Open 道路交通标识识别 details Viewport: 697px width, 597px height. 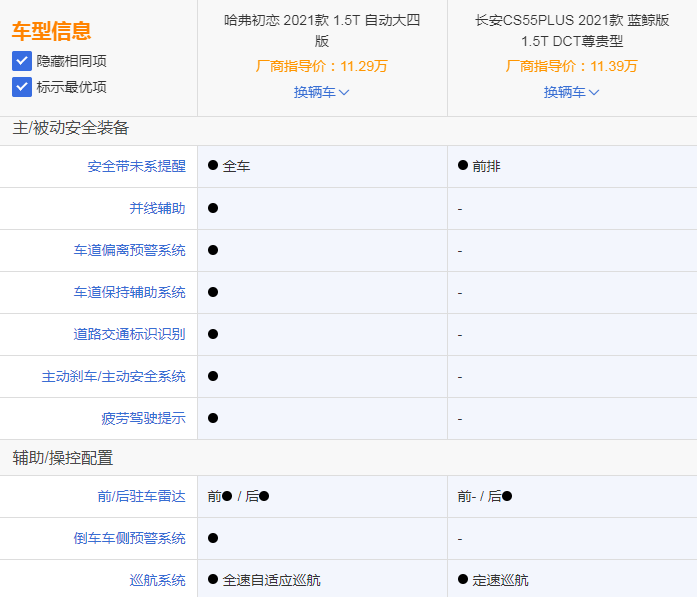pyautogui.click(x=129, y=334)
